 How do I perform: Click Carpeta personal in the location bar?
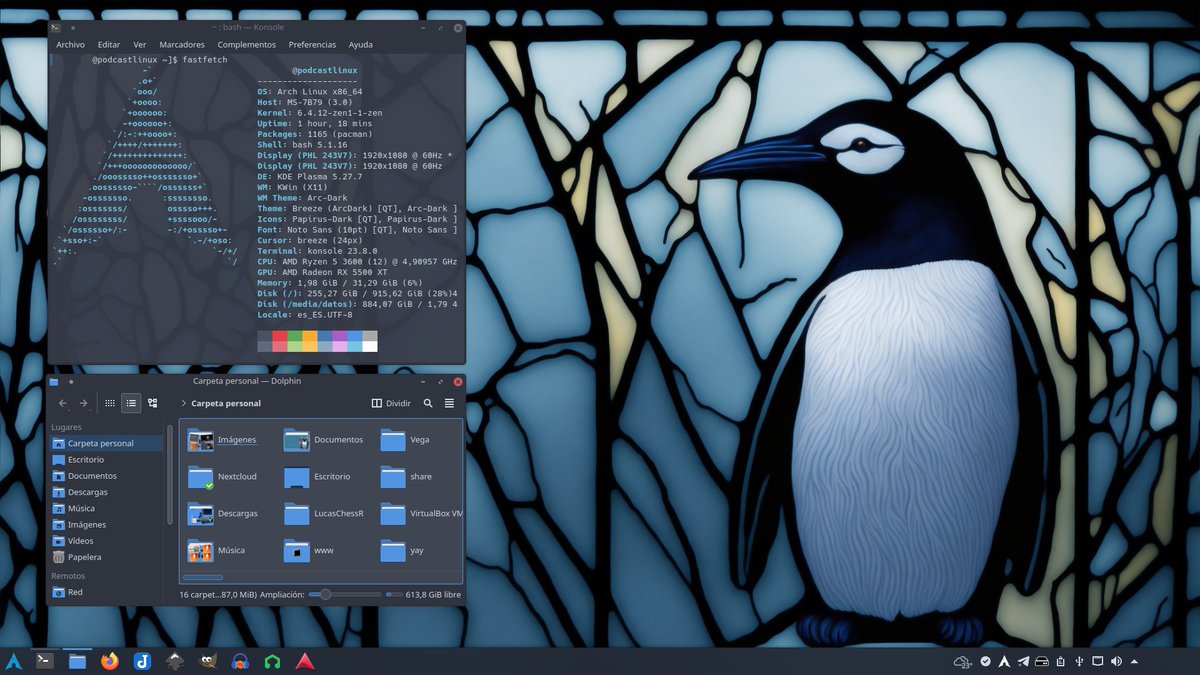coord(226,403)
